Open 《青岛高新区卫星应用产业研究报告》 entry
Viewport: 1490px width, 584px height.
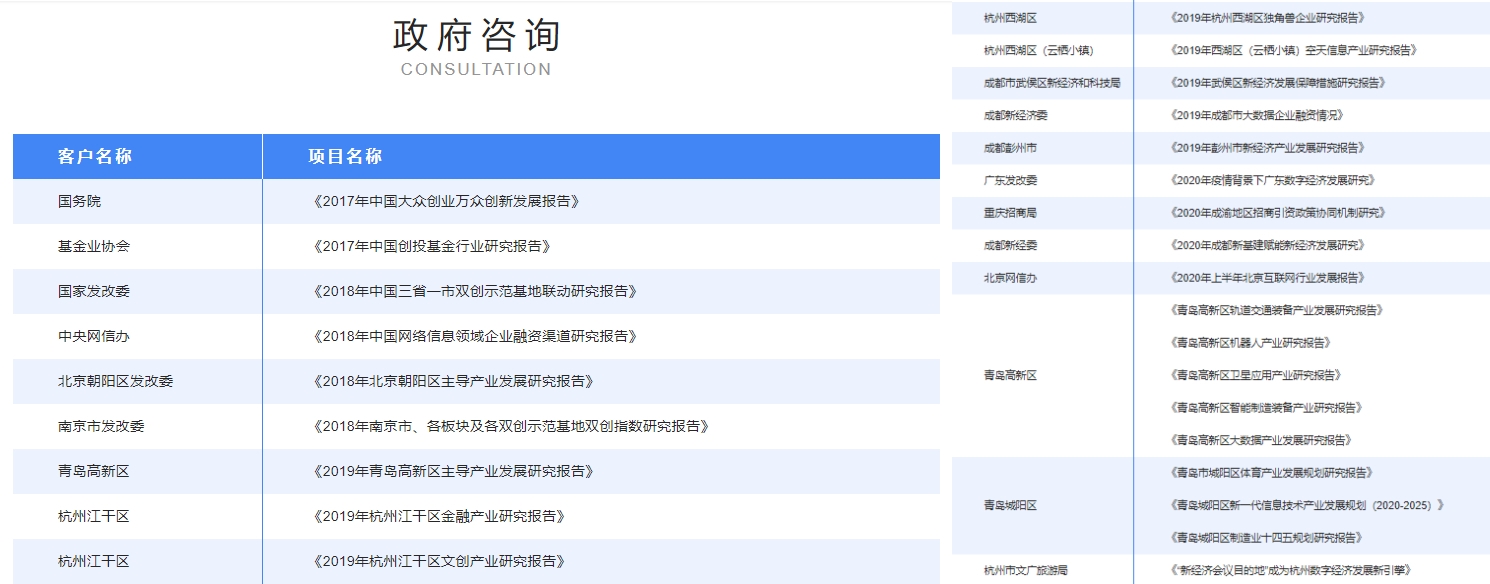tap(1256, 375)
